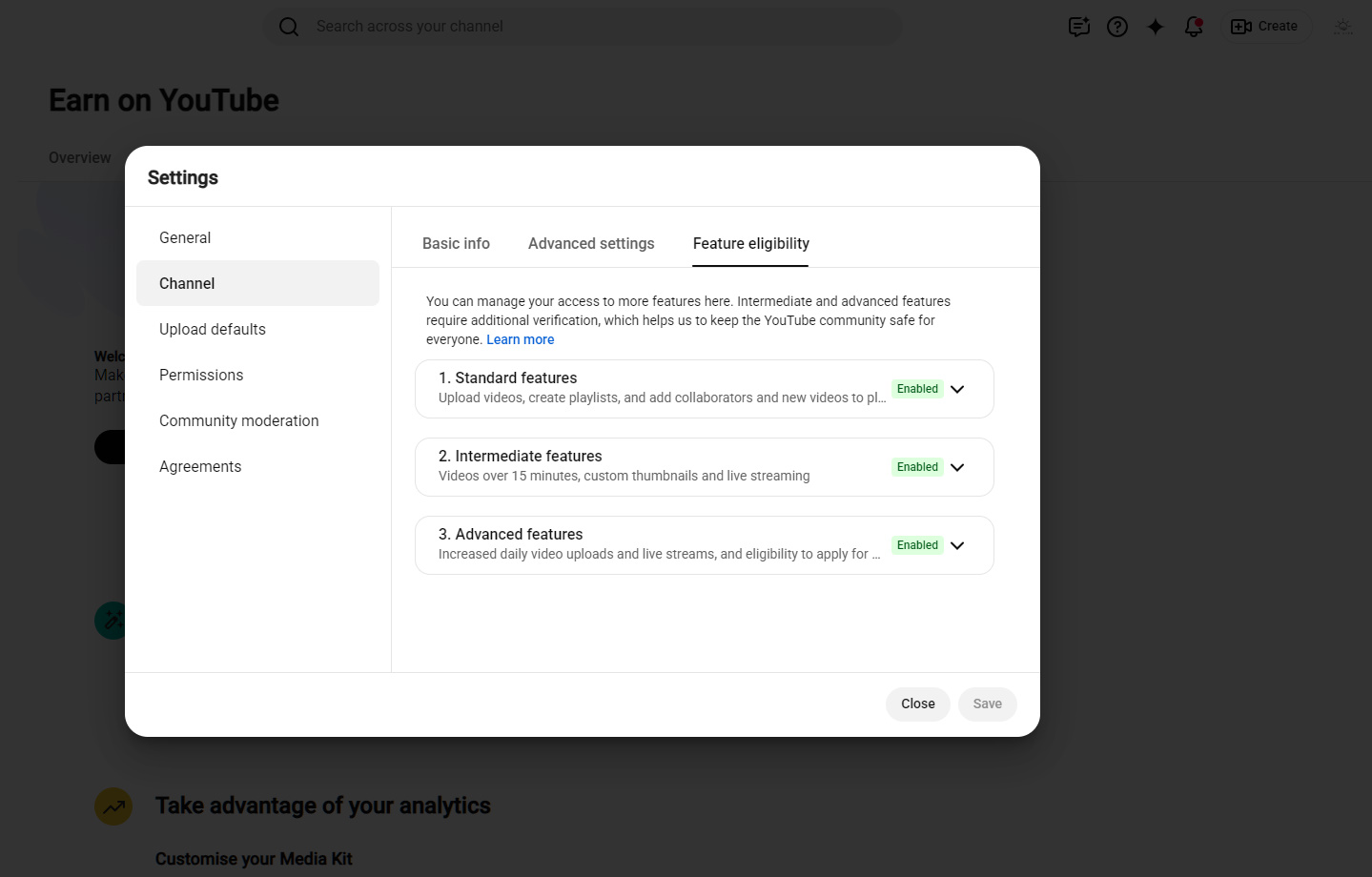Switch to the Basic info tab
Viewport: 1372px width, 877px height.
pyautogui.click(x=456, y=243)
